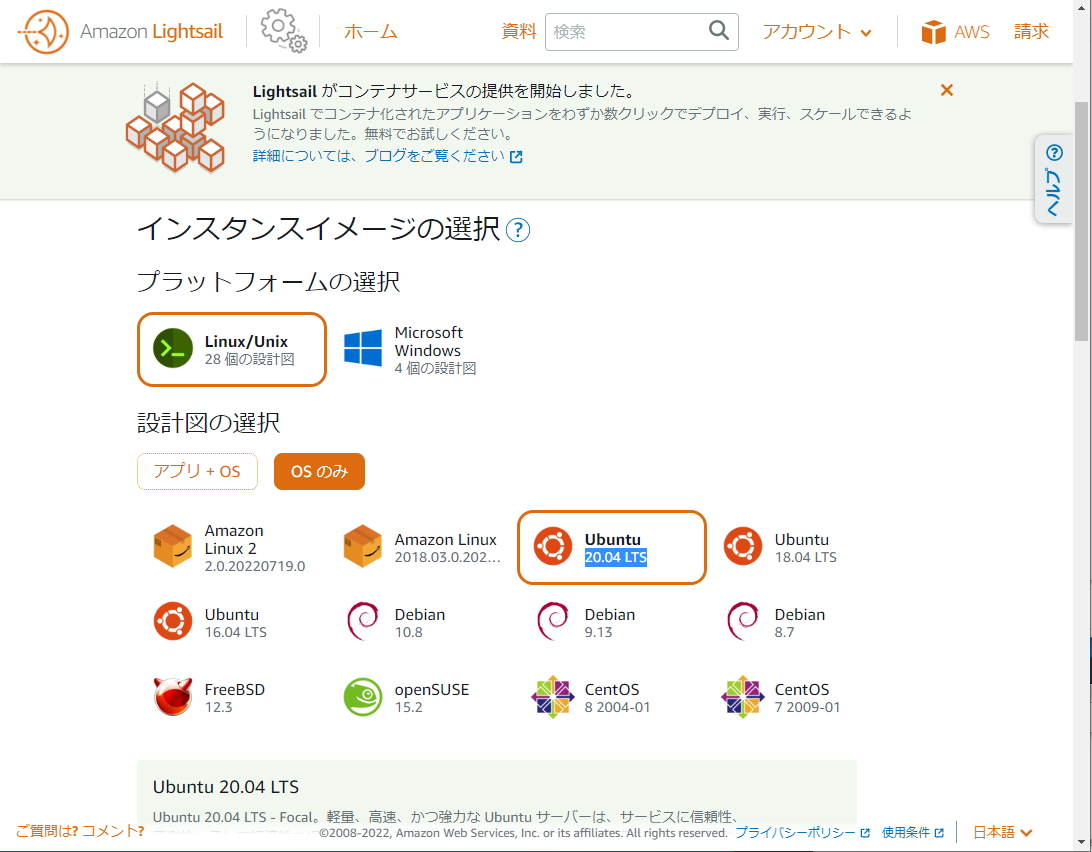
Task: Open the settings gears icon
Action: click(283, 31)
